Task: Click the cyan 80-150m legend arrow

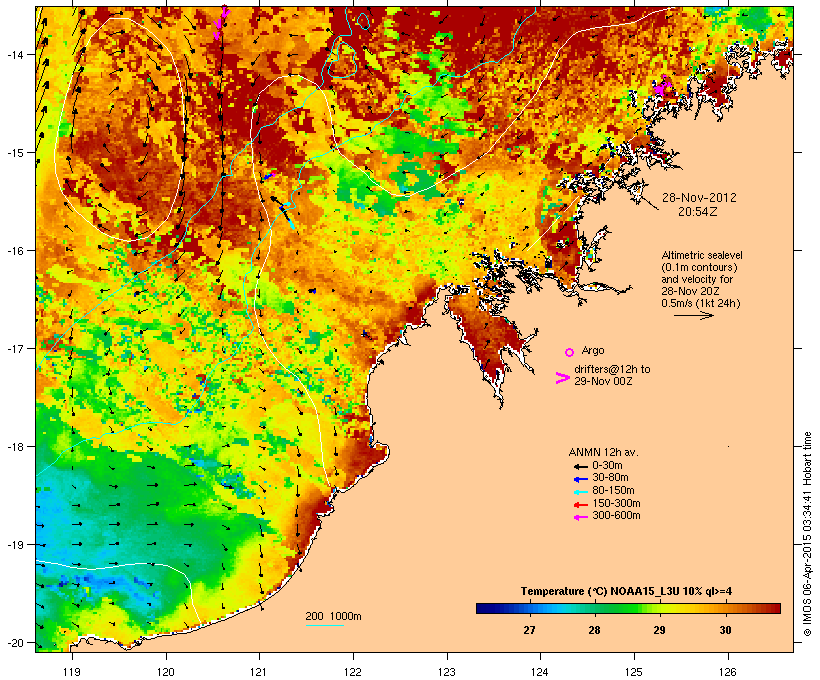Action: 580,492
